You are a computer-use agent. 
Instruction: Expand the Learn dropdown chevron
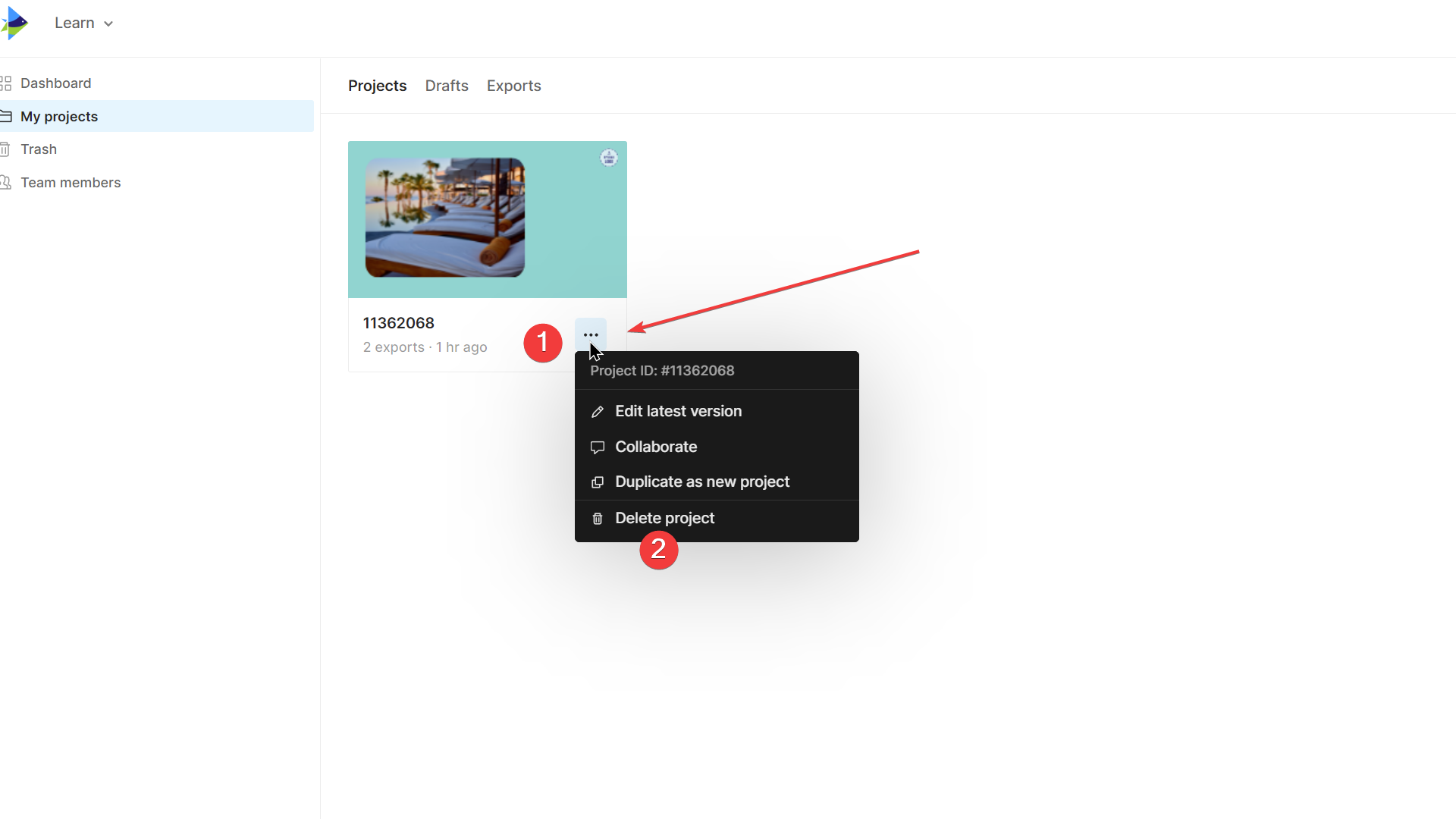108,24
